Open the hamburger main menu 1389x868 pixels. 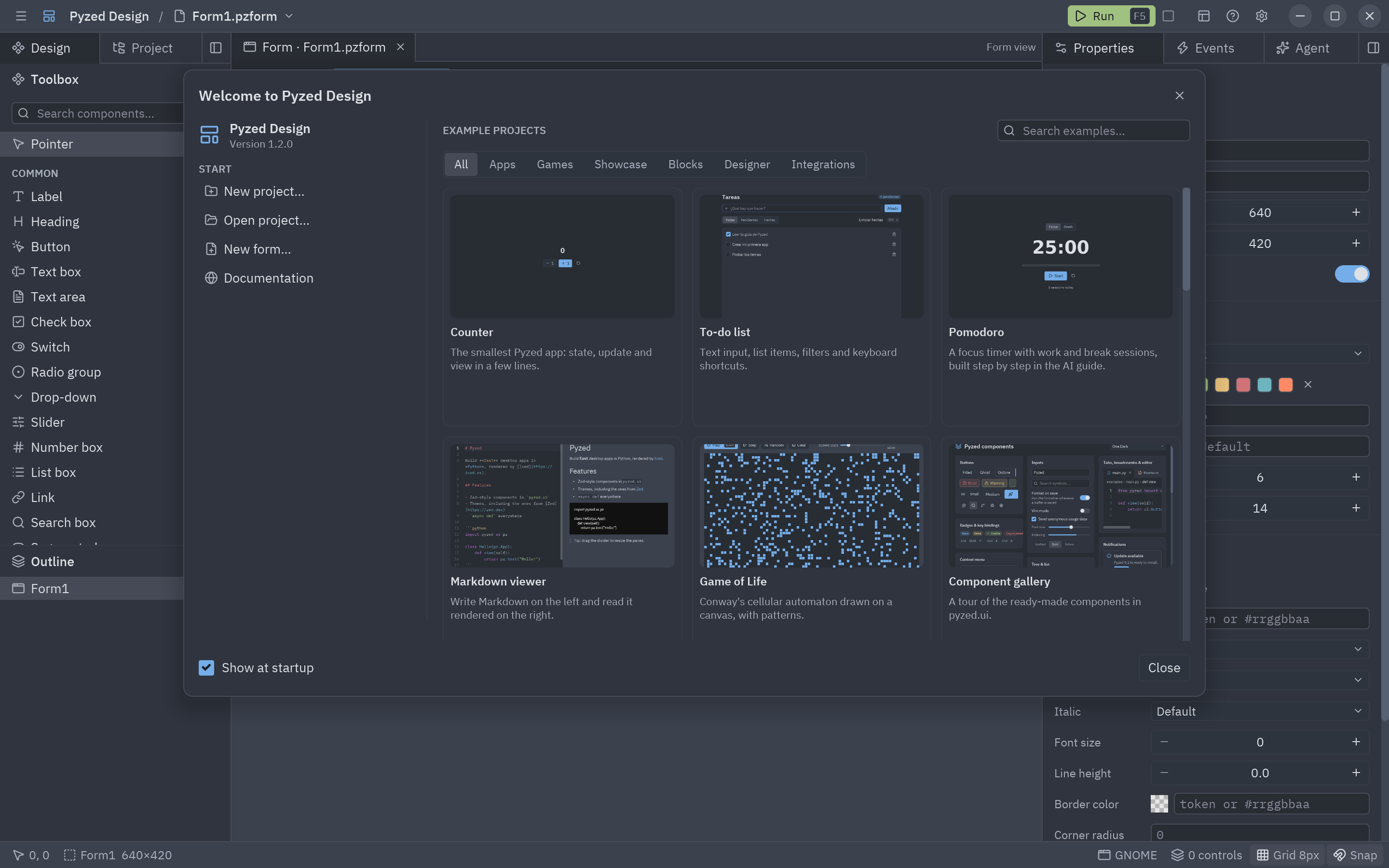click(21, 16)
